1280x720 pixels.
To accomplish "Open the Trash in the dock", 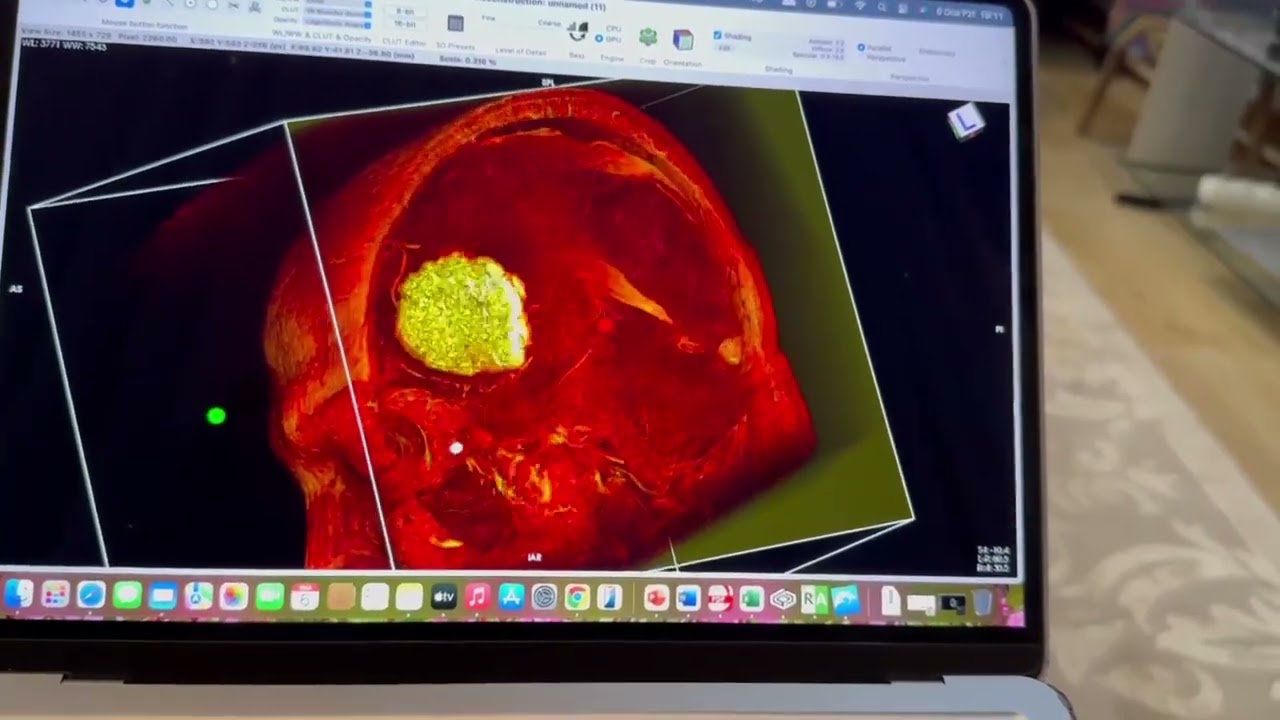I will 982,601.
